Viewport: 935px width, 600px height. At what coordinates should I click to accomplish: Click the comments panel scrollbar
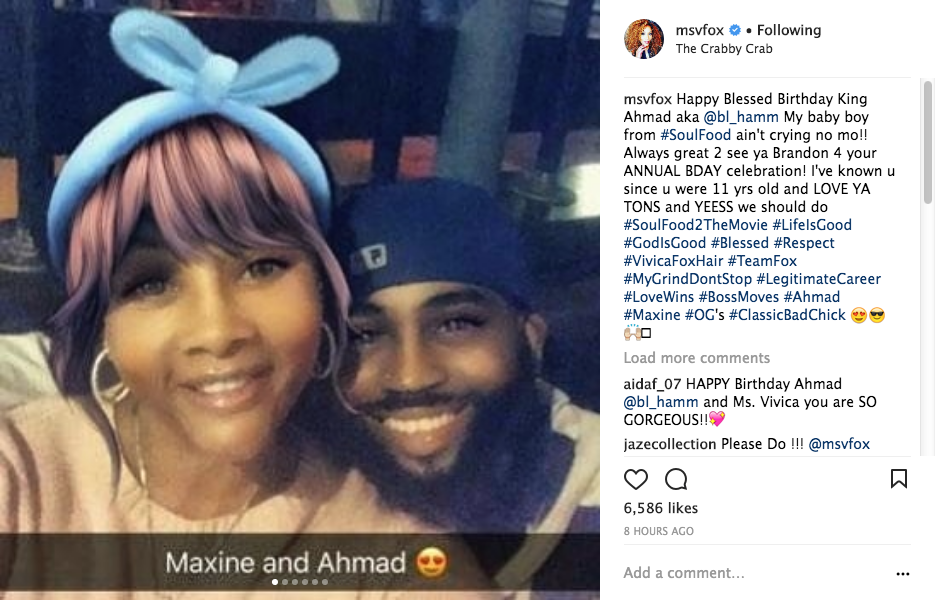click(x=927, y=143)
